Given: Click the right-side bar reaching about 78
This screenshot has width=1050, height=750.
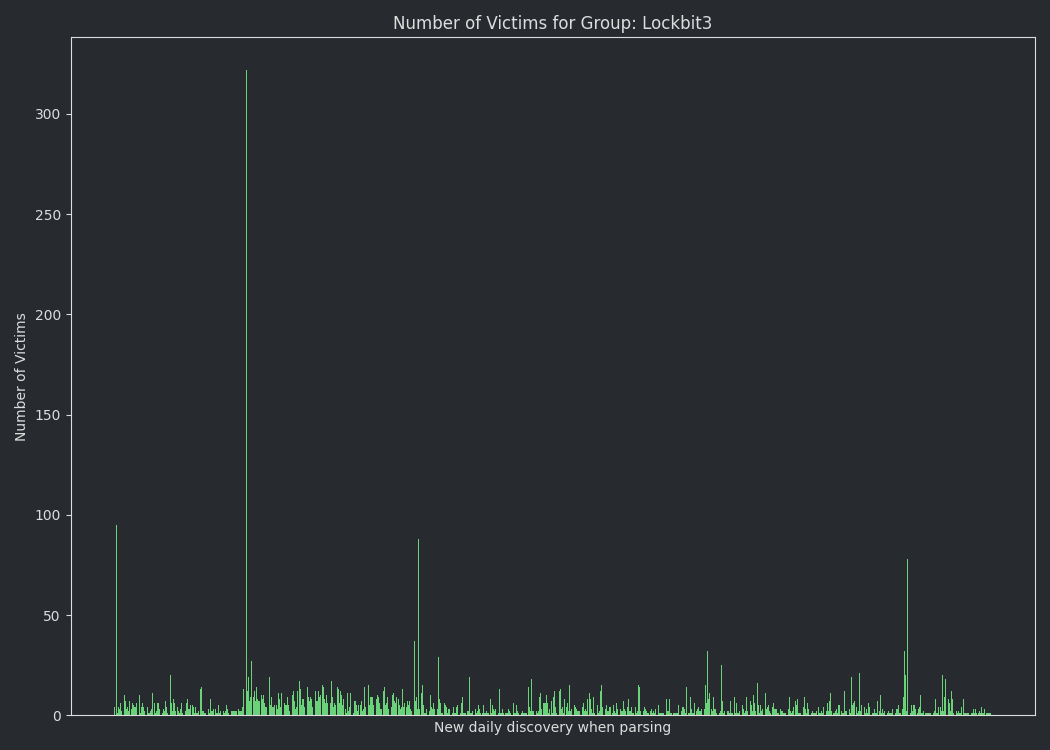Looking at the screenshot, I should coord(907,637).
